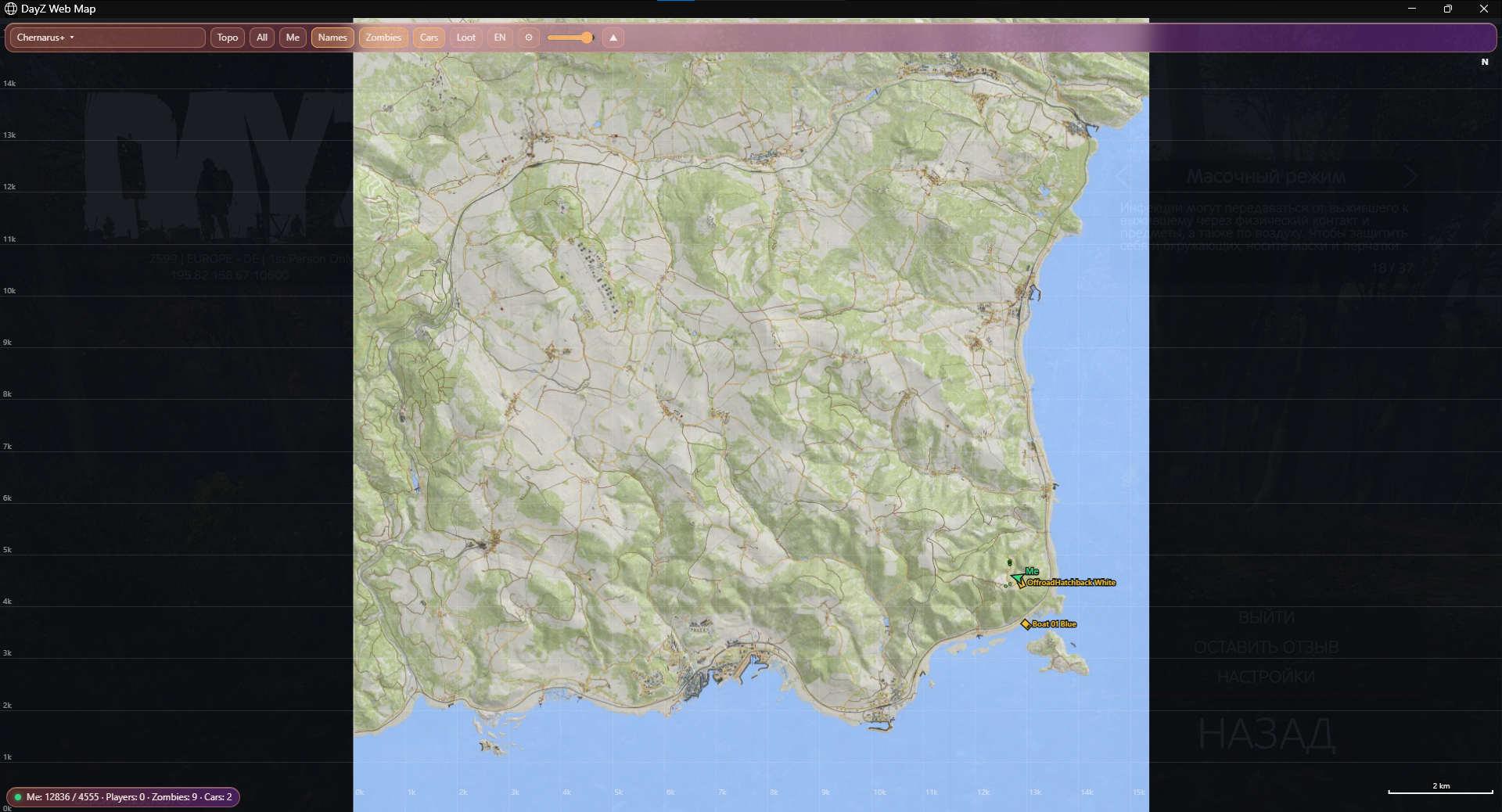
Task: Switch map style with the Topo button
Action: pyautogui.click(x=228, y=38)
